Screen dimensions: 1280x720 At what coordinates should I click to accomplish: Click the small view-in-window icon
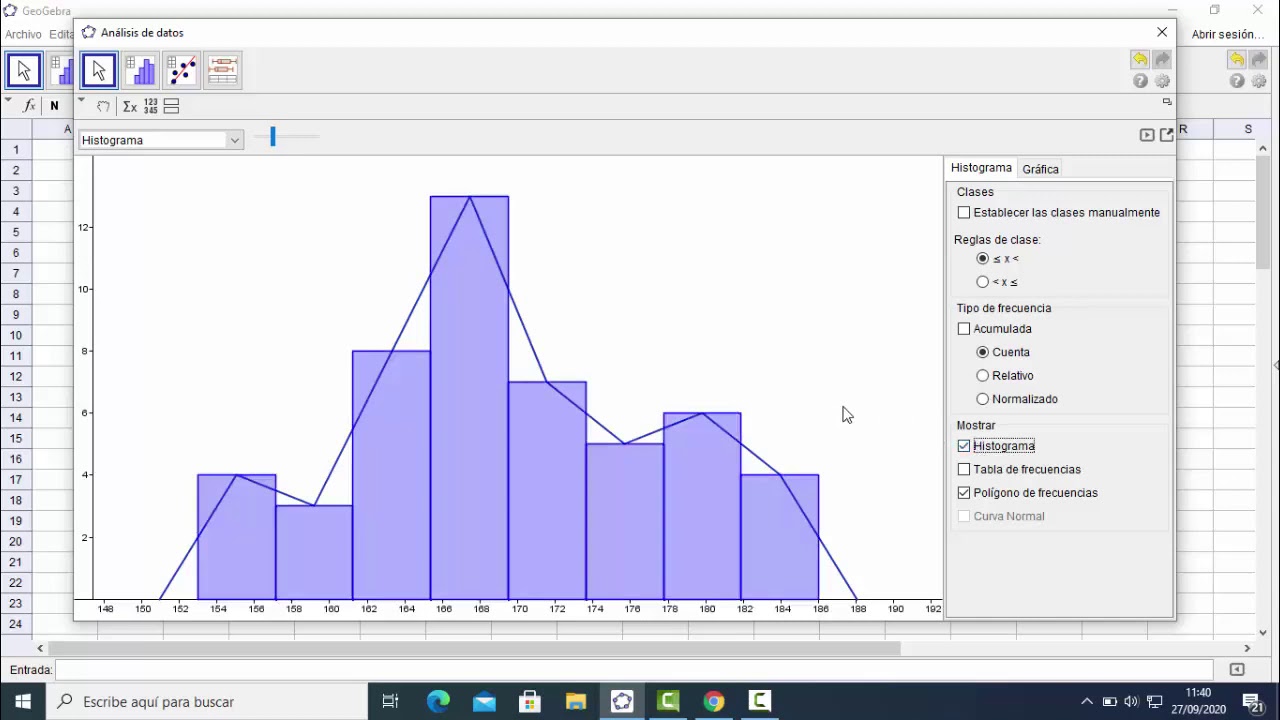click(1167, 102)
